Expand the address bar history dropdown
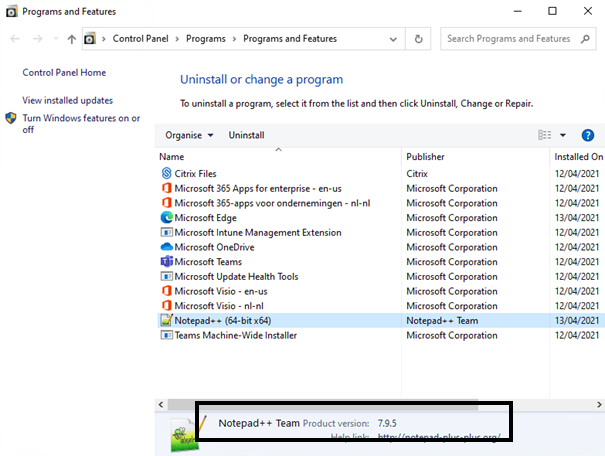605x456 pixels. click(393, 39)
